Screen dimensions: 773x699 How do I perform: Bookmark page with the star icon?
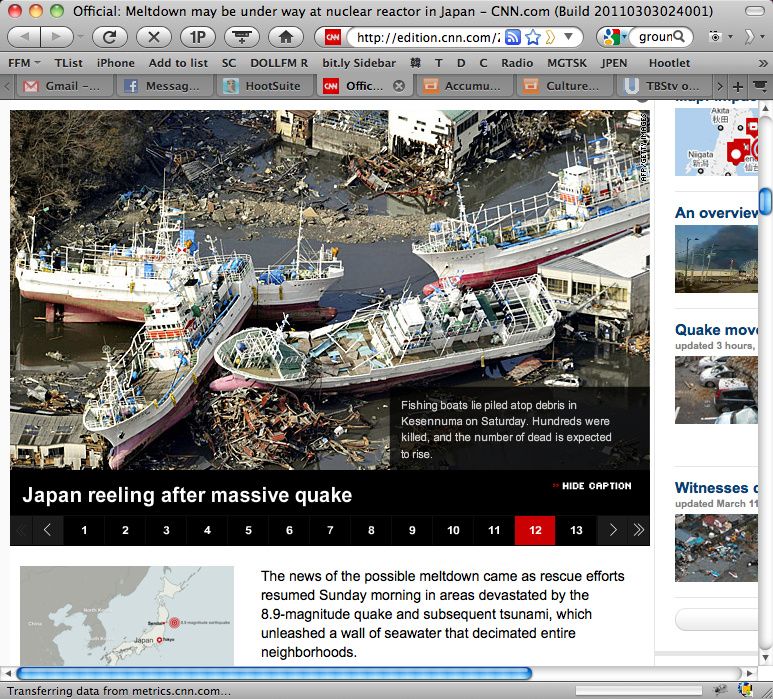pyautogui.click(x=533, y=37)
